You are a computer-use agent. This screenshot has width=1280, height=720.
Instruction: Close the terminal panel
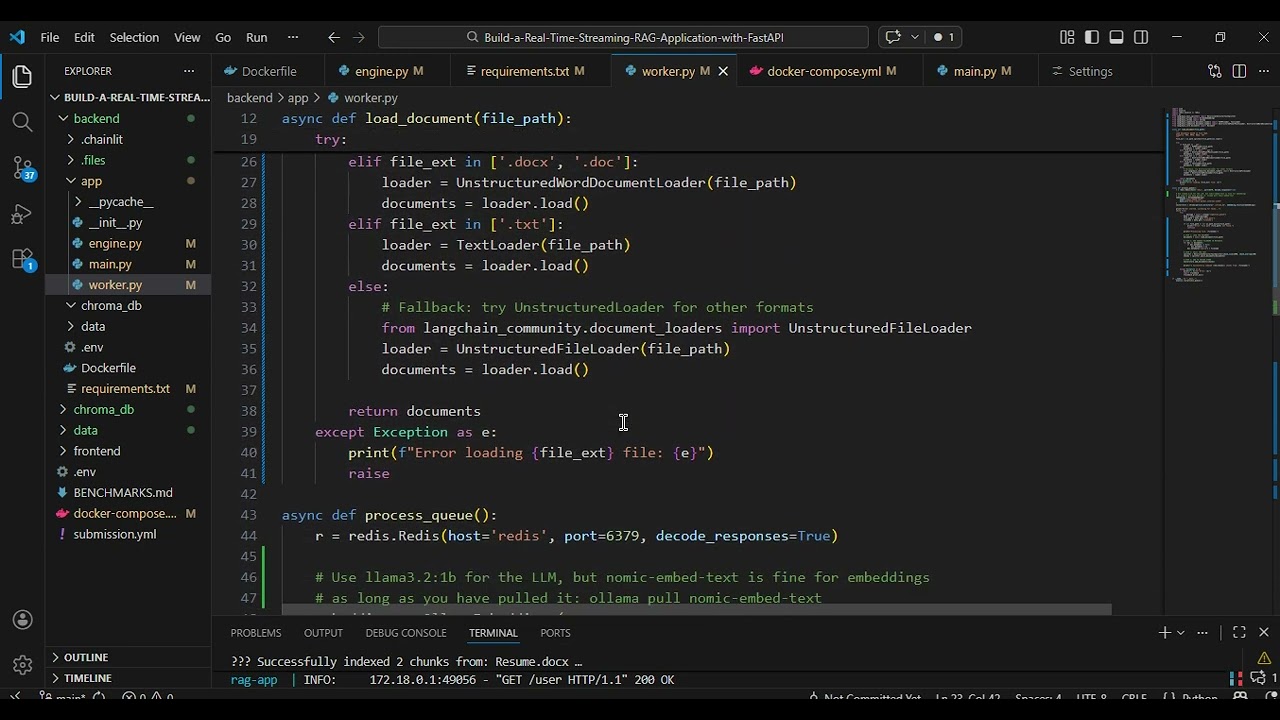pos(1264,632)
